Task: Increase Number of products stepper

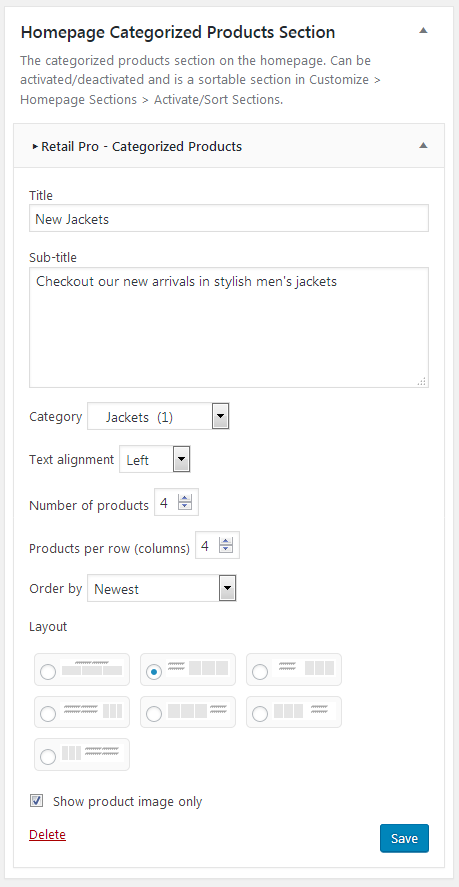Action: pyautogui.click(x=185, y=498)
